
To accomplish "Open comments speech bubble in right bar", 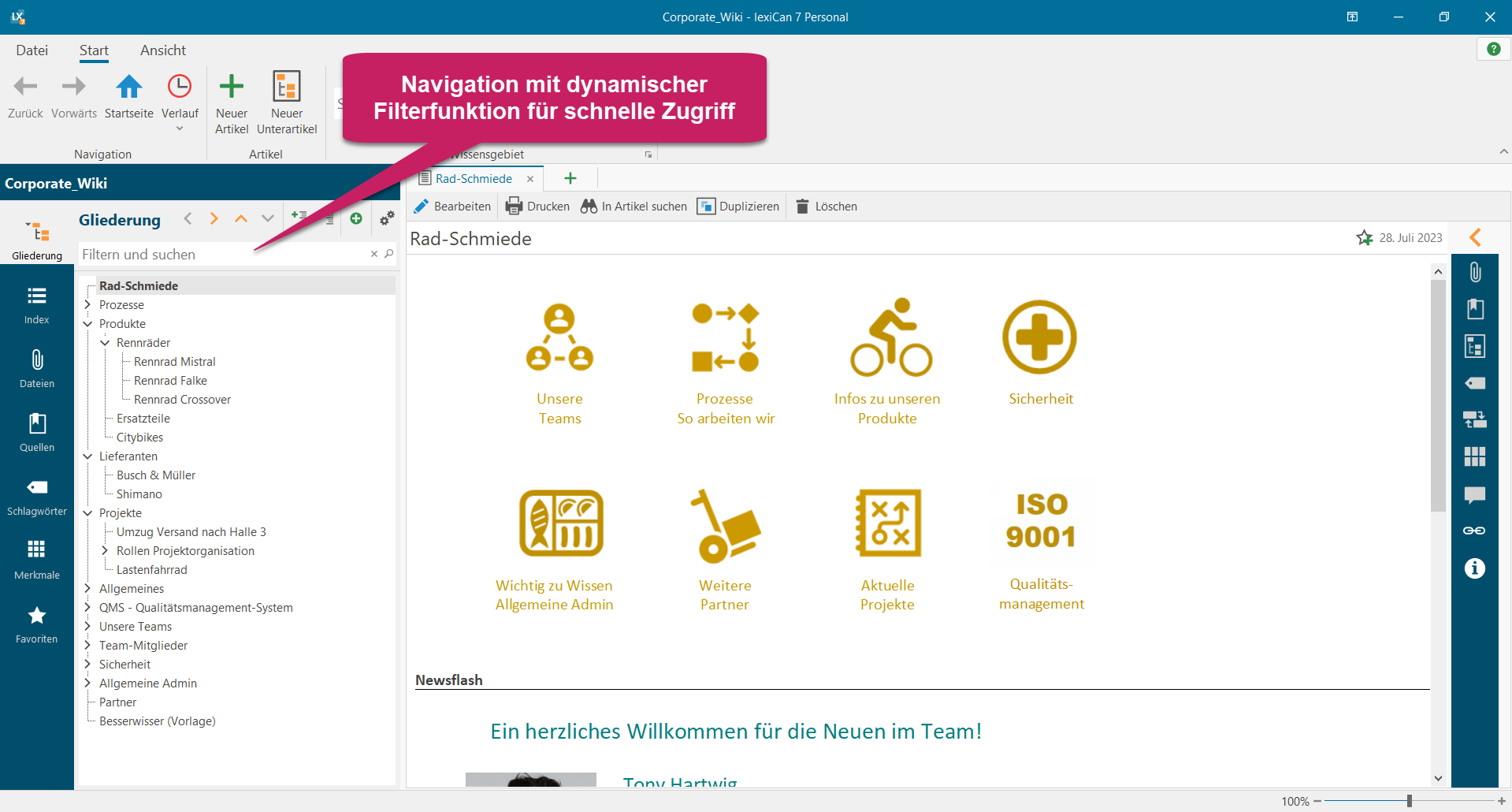I will (x=1475, y=495).
